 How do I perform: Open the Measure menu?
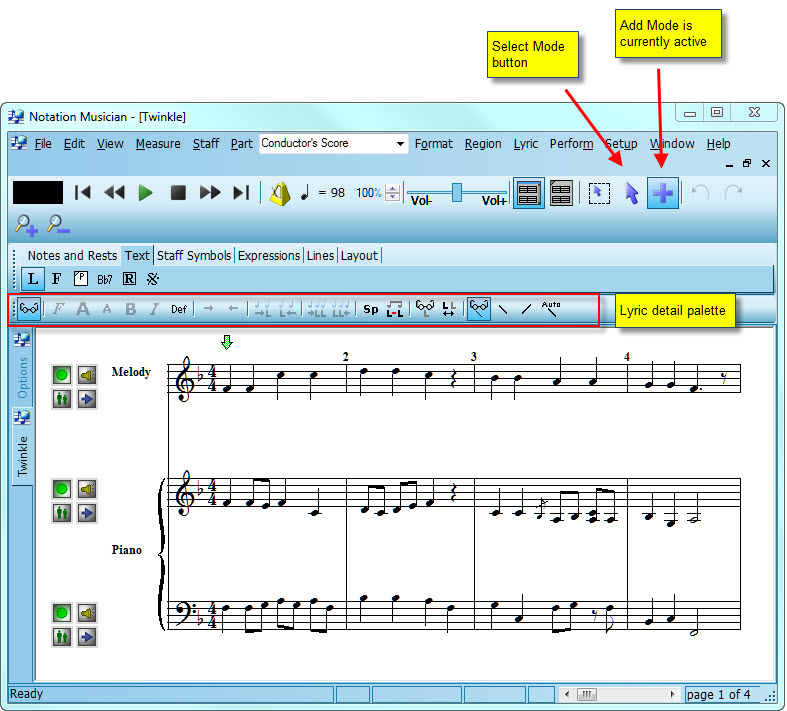tap(158, 144)
